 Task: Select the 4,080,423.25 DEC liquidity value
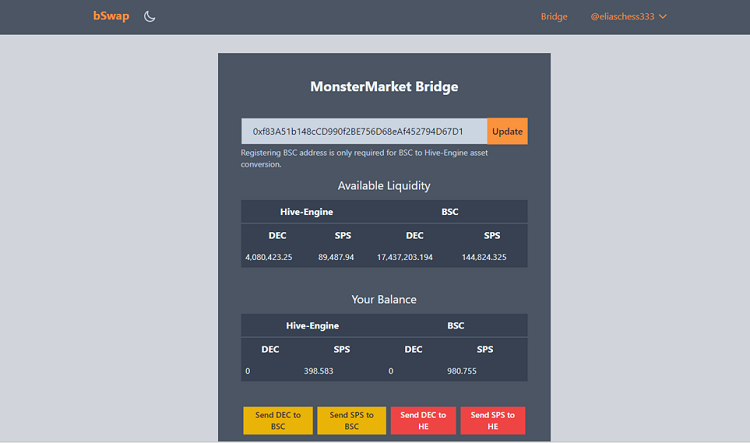(x=269, y=257)
